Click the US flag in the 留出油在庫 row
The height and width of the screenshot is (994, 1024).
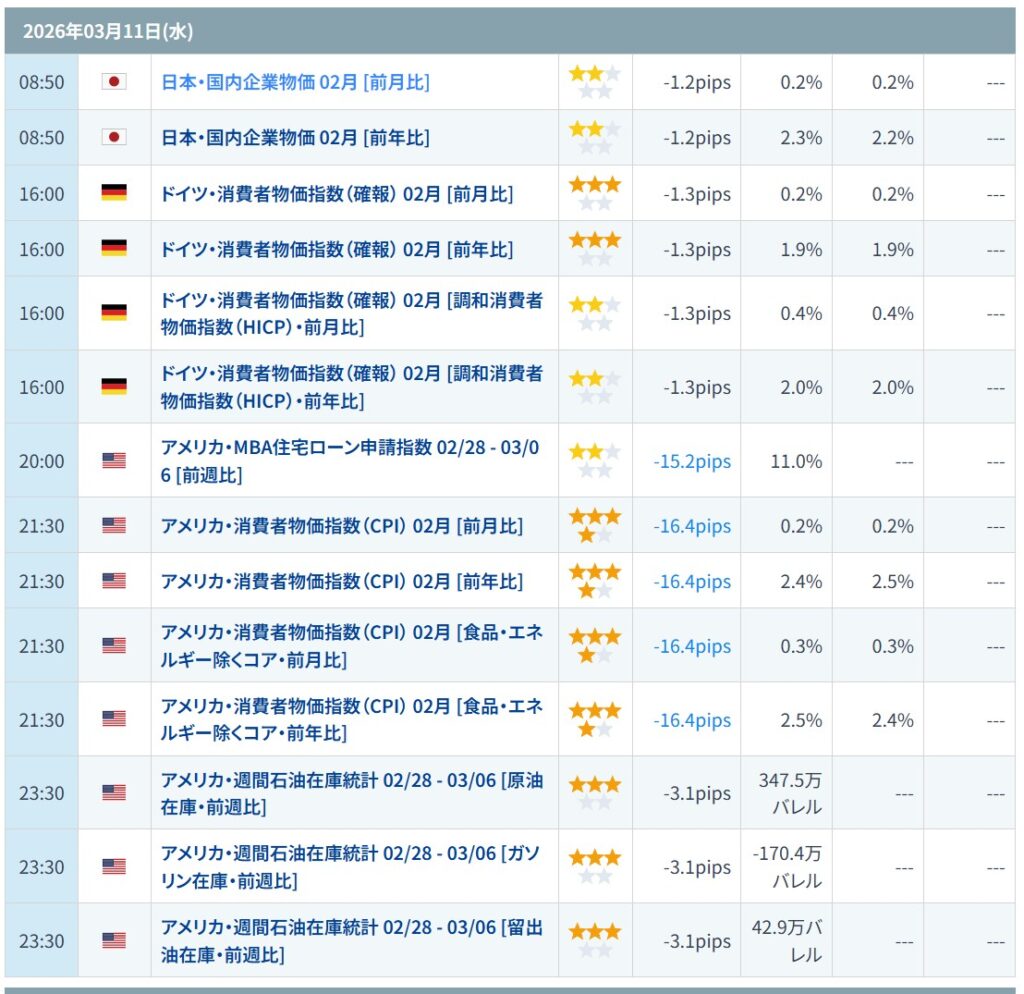pos(114,941)
